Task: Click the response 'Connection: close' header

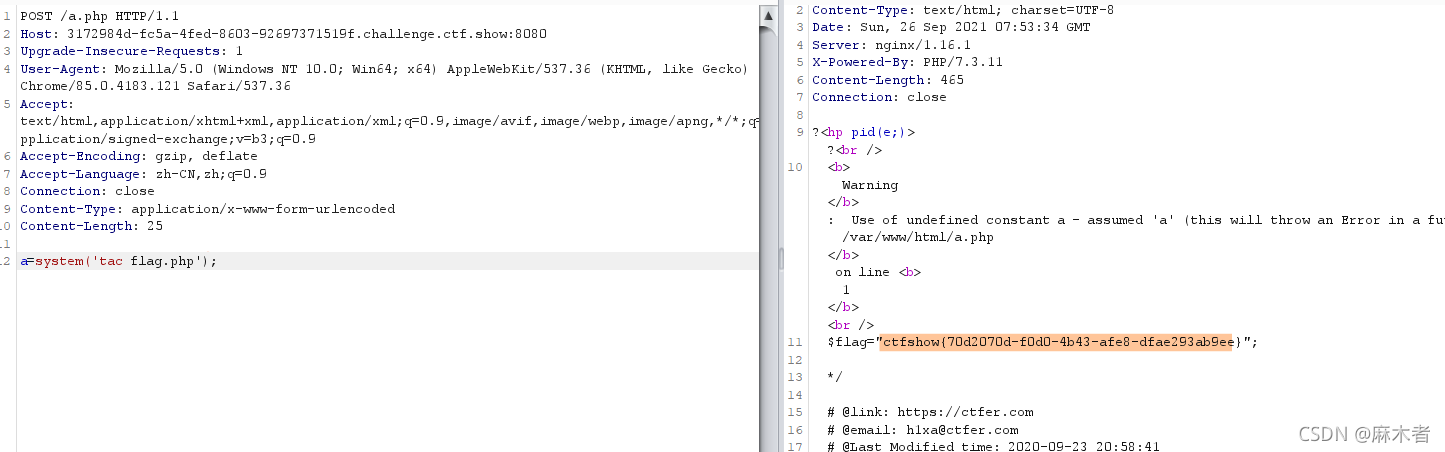Action: (879, 97)
